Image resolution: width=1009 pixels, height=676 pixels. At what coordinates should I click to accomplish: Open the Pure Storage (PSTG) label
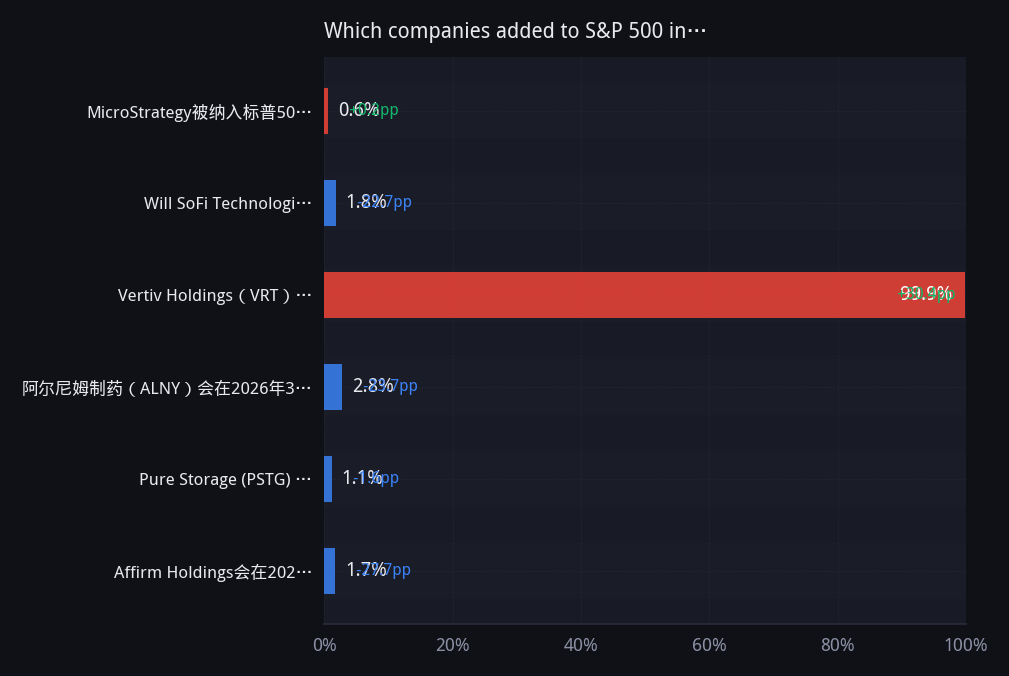(225, 479)
